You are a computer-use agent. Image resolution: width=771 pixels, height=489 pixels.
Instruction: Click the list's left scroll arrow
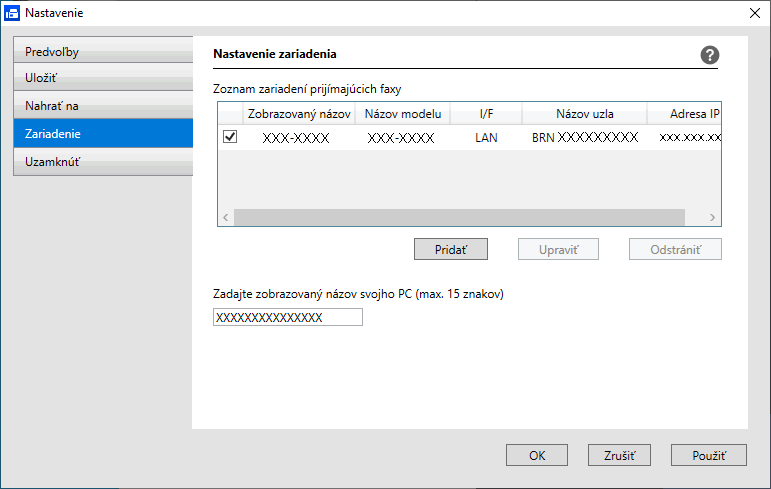coord(226,217)
